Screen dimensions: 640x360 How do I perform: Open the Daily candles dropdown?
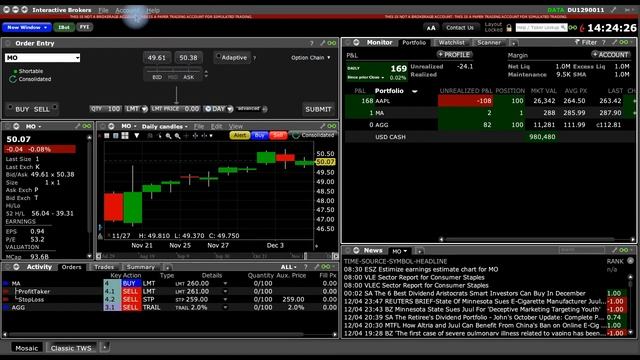(165, 126)
